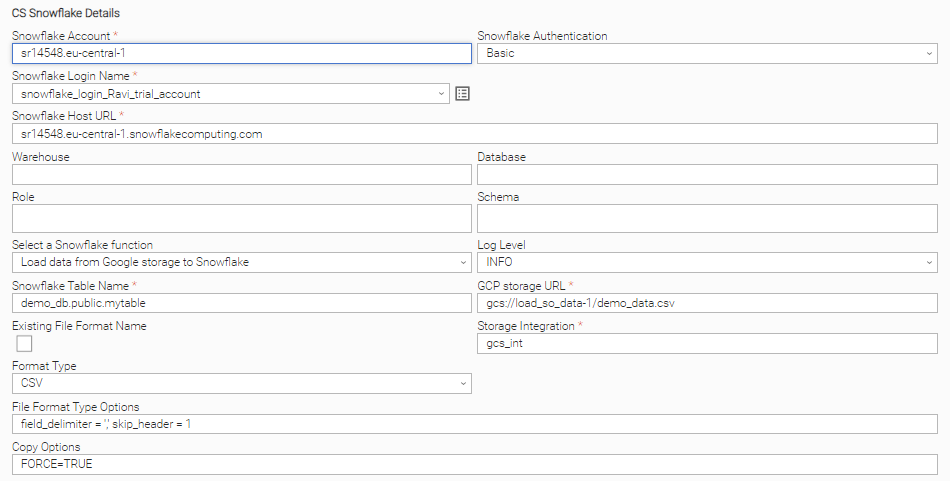This screenshot has width=950, height=481.
Task: Focus the Snowflake Host URL field
Action: pos(474,134)
